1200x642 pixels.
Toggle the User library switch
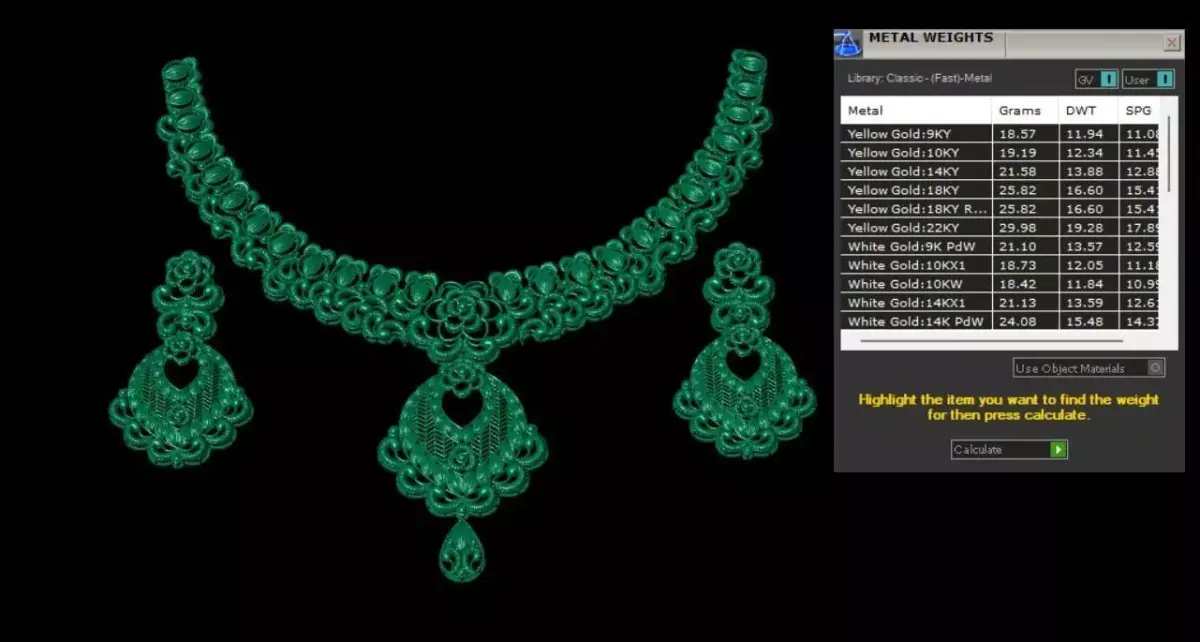click(1148, 79)
